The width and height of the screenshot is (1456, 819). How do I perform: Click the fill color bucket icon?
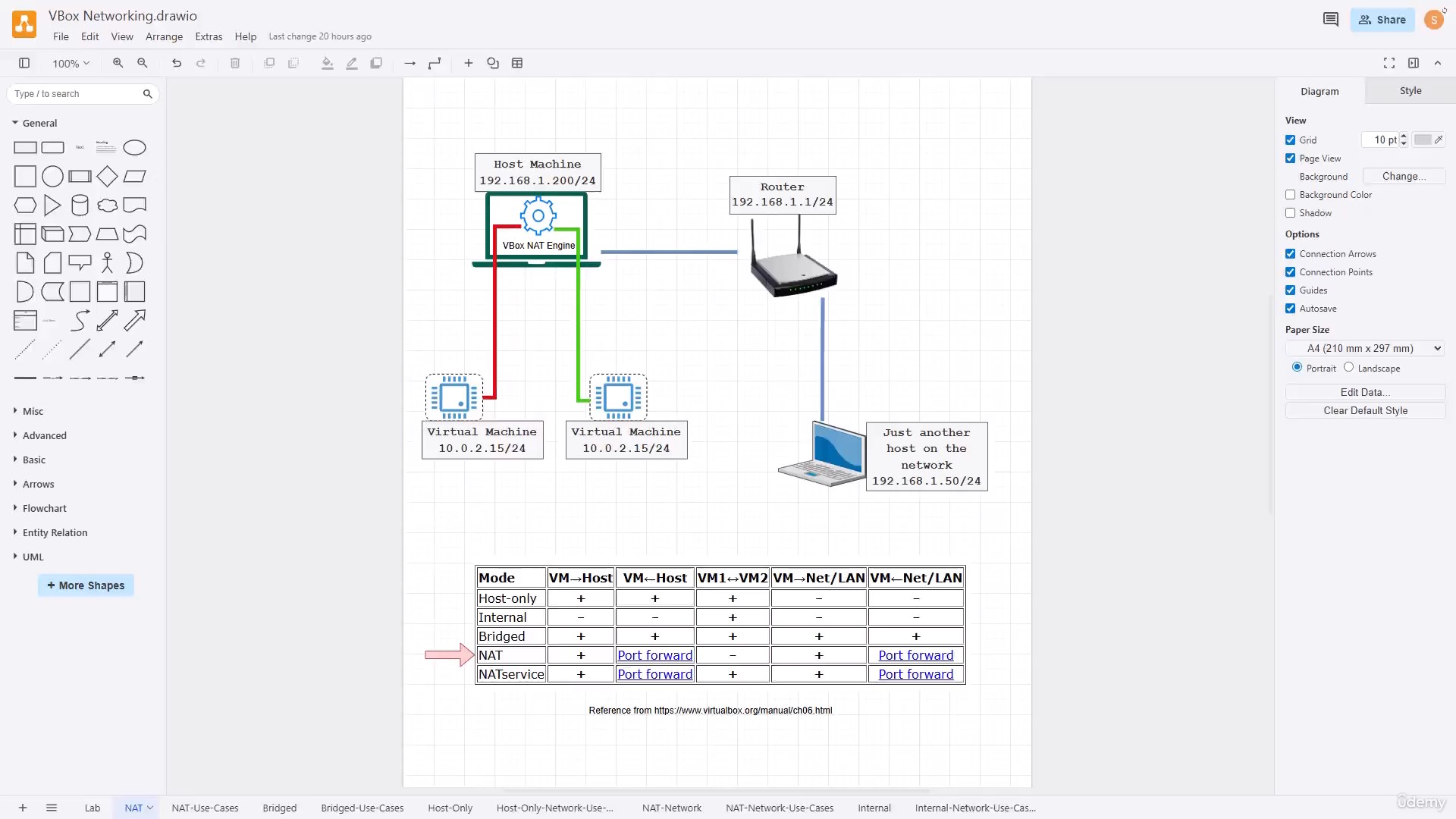point(328,64)
